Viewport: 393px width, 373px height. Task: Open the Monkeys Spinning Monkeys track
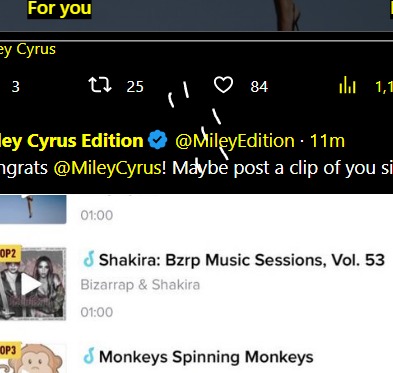(206, 357)
